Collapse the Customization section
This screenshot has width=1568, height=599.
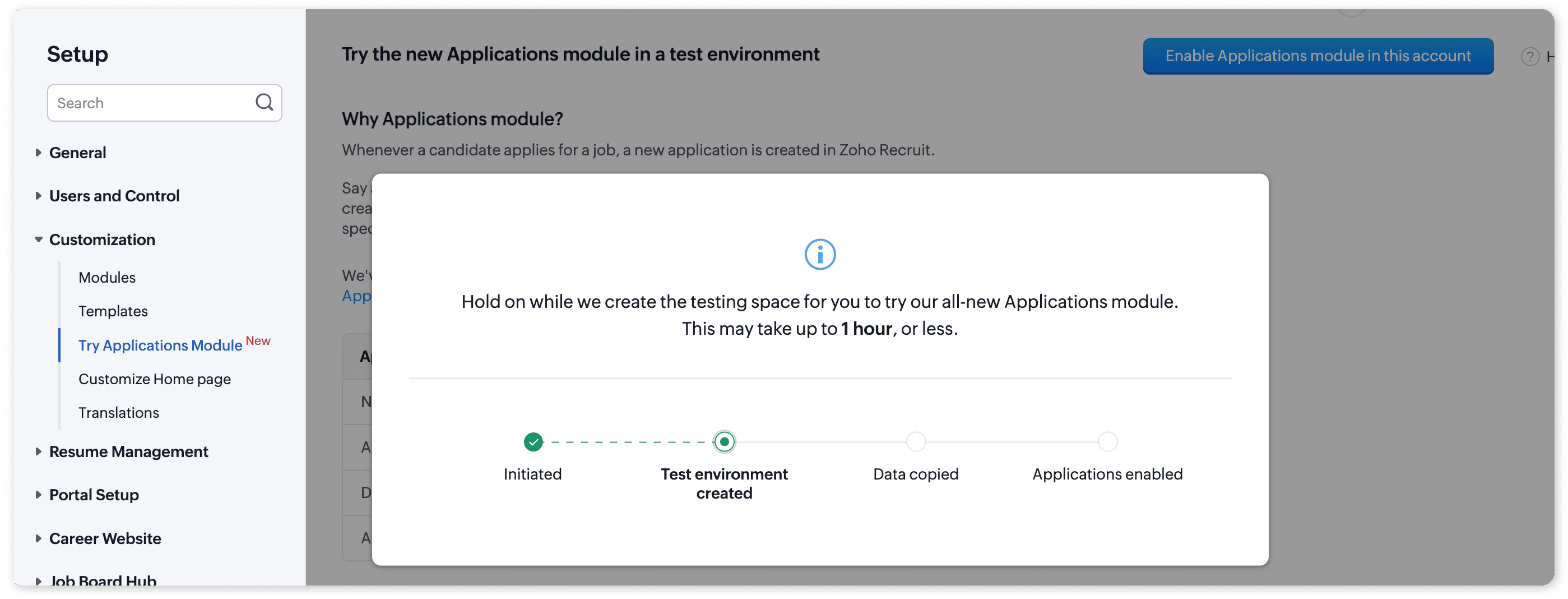pyautogui.click(x=101, y=239)
